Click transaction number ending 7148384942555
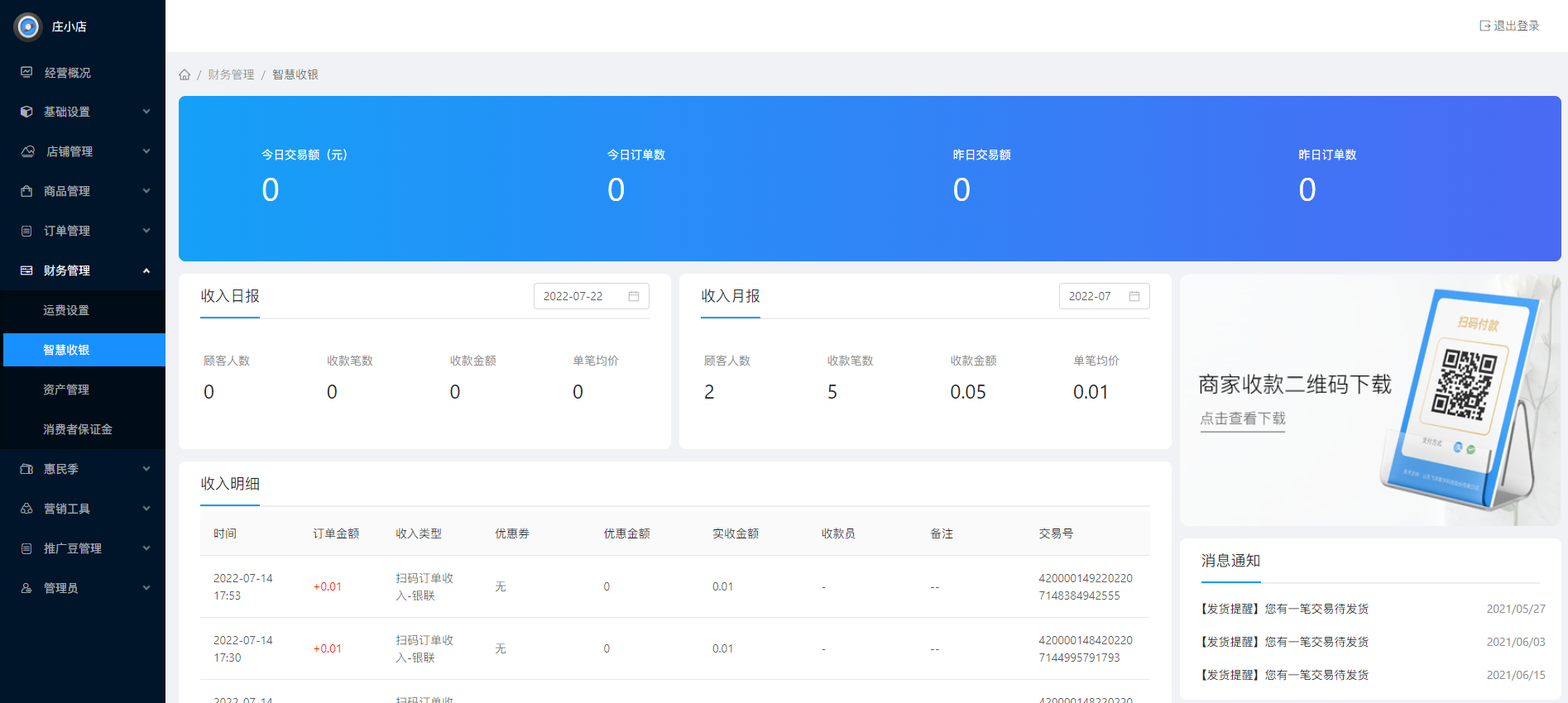Screen dimensions: 1568x703 click(x=1086, y=586)
